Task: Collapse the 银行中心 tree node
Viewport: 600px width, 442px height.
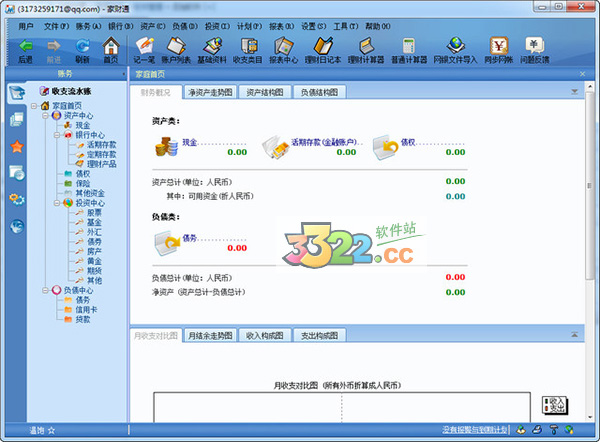Action: point(57,135)
